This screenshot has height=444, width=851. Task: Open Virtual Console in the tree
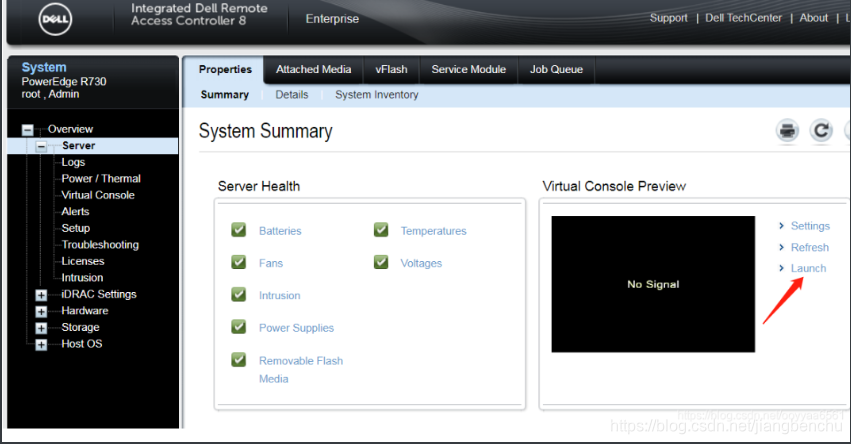click(98, 195)
